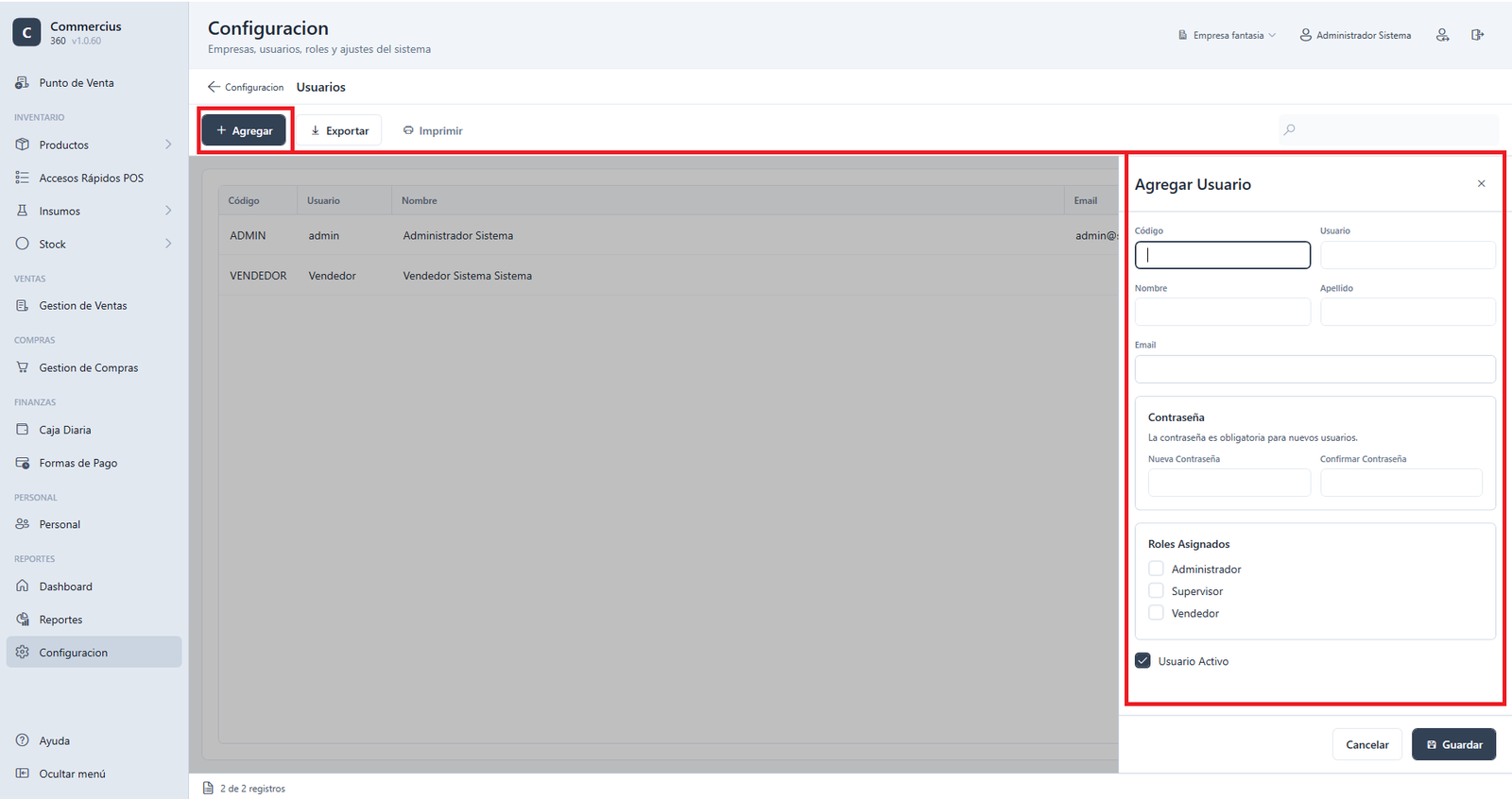Screen dimensions: 1512x799
Task: Click the Ayuda question mark icon
Action: pos(22,740)
